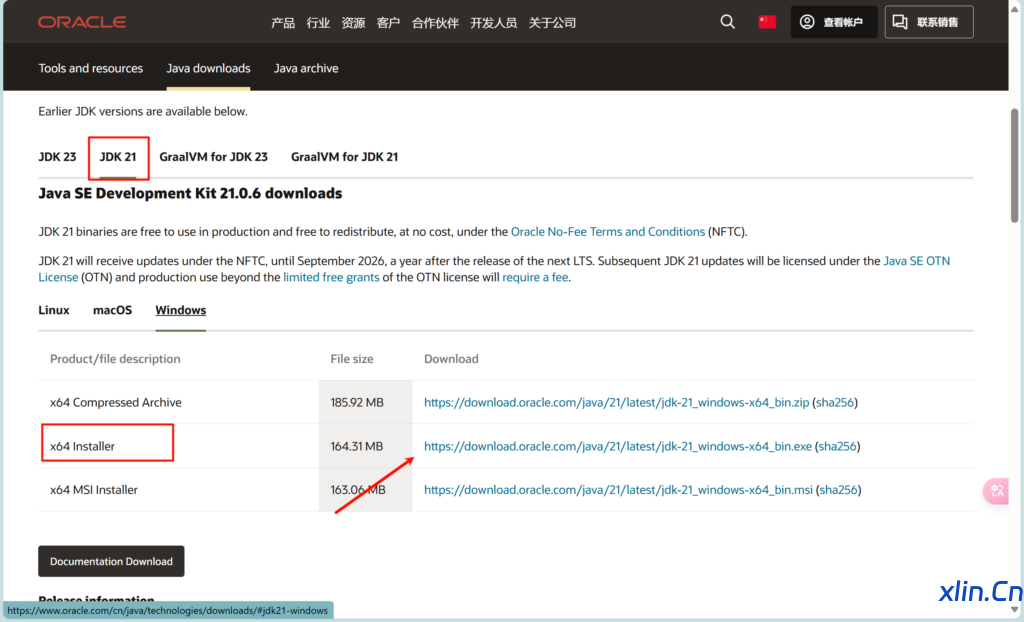Select the Linux platform tab
The height and width of the screenshot is (622, 1024).
(54, 310)
